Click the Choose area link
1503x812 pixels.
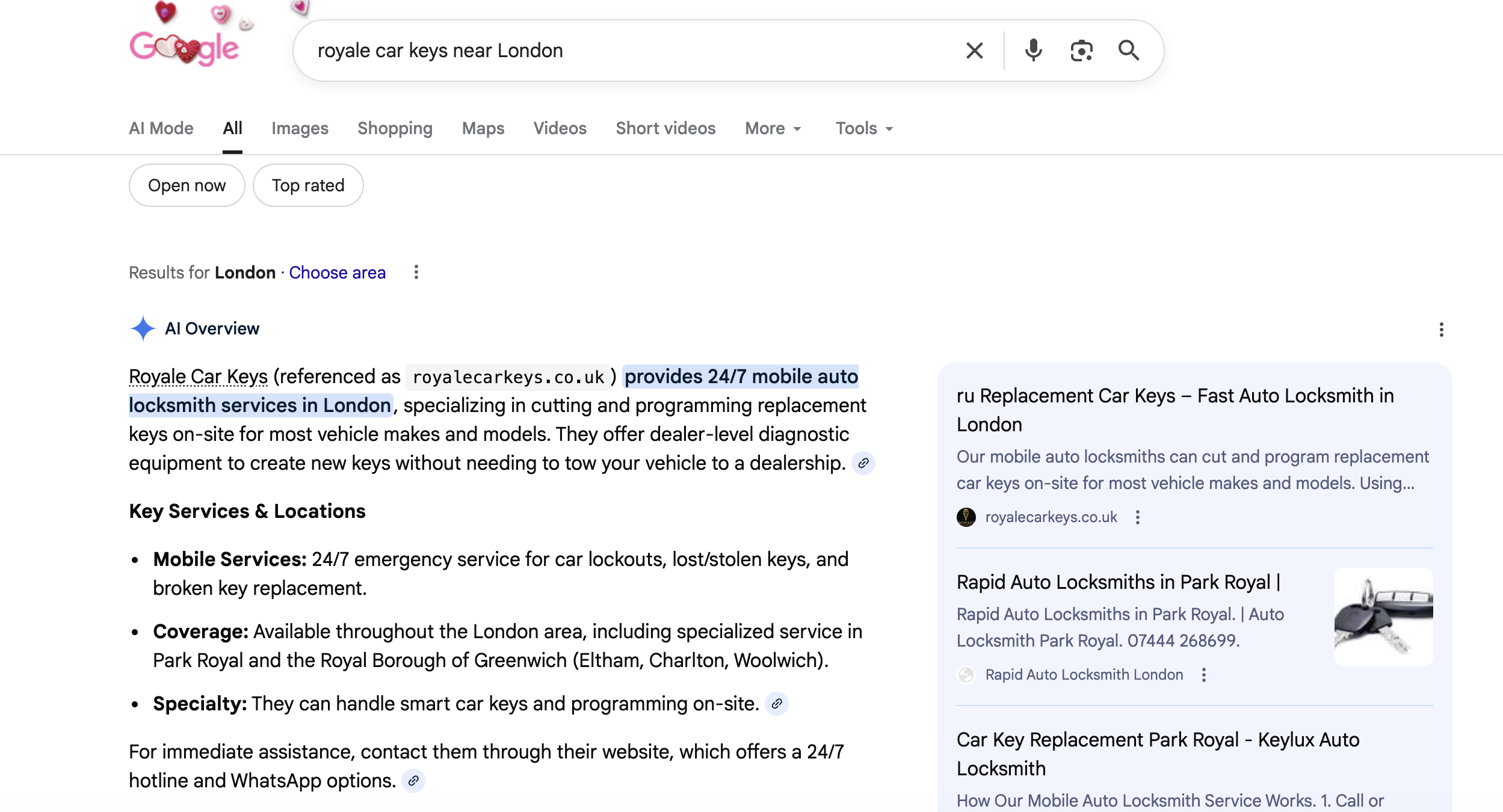tap(337, 272)
